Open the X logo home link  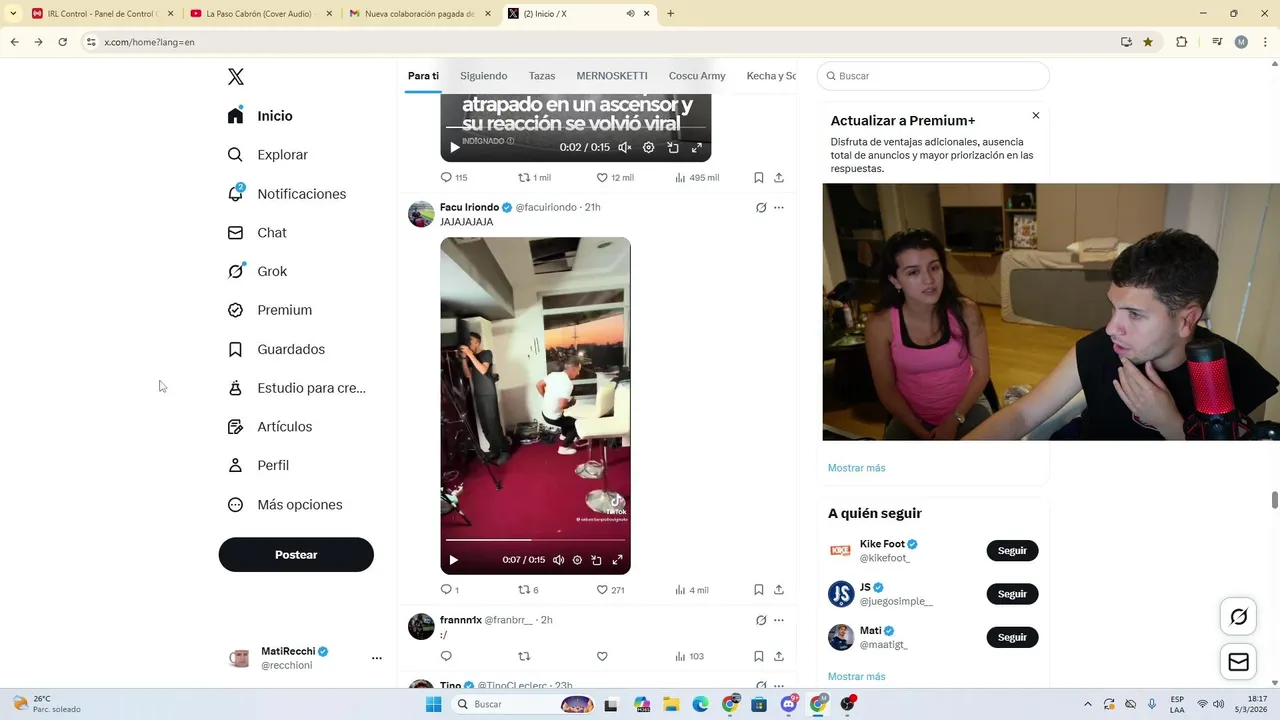[x=236, y=77]
